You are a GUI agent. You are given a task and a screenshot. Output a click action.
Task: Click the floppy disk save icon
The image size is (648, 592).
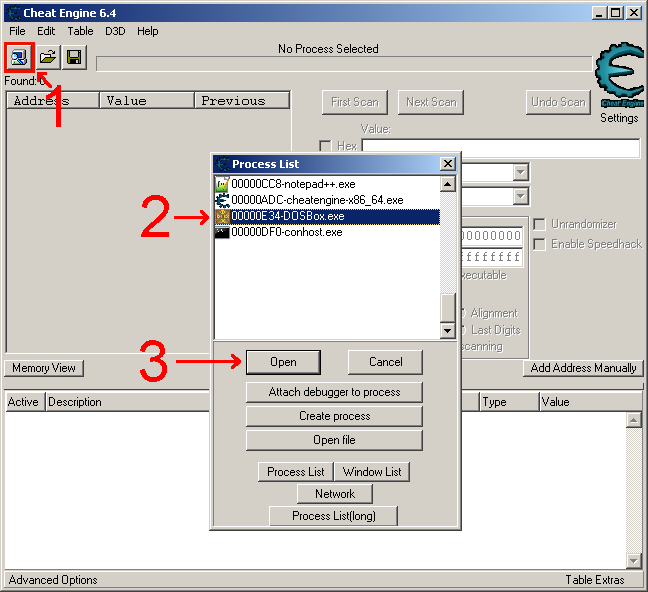coord(74,57)
